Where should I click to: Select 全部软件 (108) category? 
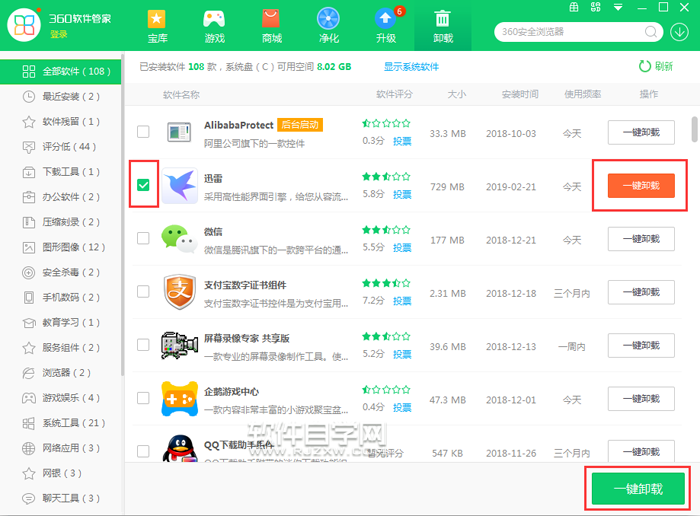(x=60, y=71)
